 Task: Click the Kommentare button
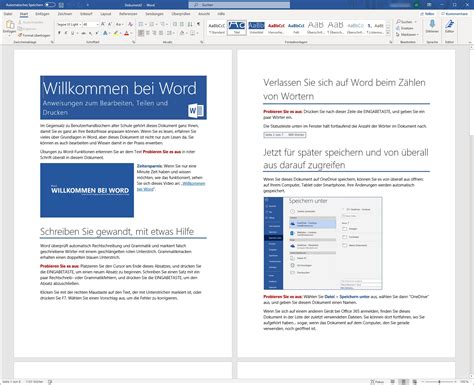point(454,14)
